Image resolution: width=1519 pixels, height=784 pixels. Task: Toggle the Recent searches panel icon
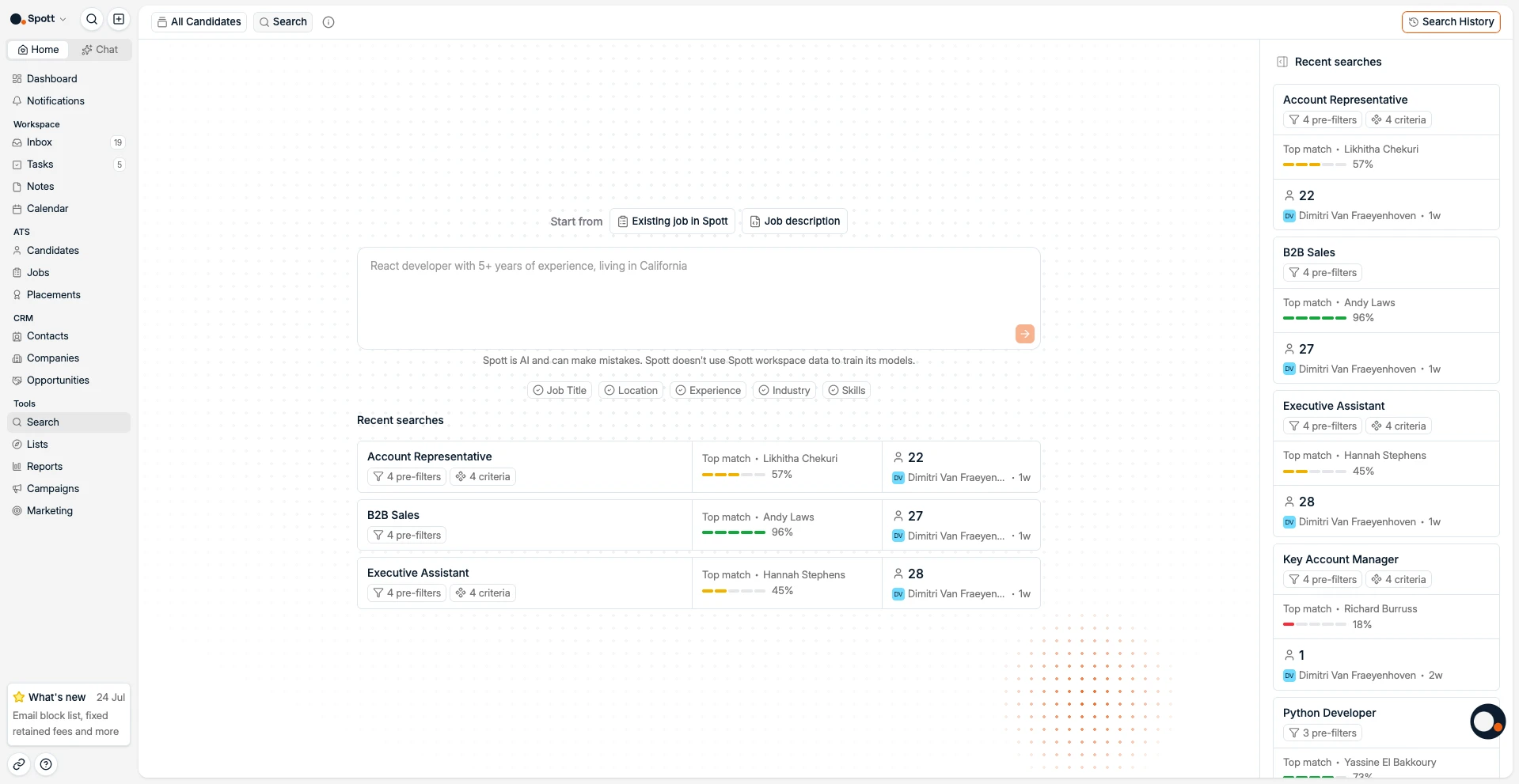click(1282, 62)
